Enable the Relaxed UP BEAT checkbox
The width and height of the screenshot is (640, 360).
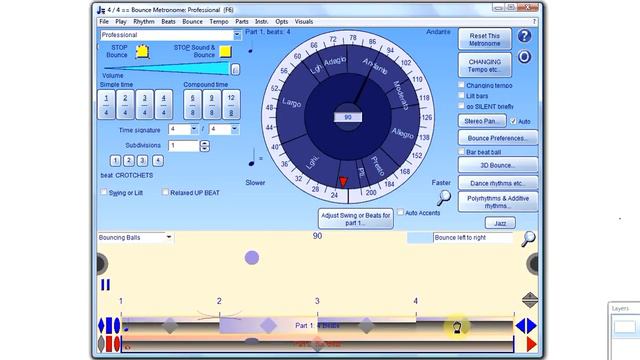[x=165, y=192]
